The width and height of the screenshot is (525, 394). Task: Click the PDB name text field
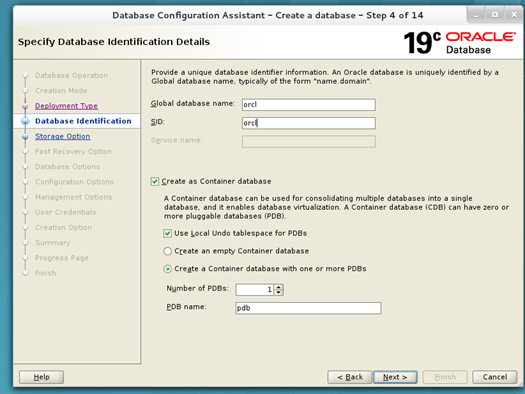point(308,308)
